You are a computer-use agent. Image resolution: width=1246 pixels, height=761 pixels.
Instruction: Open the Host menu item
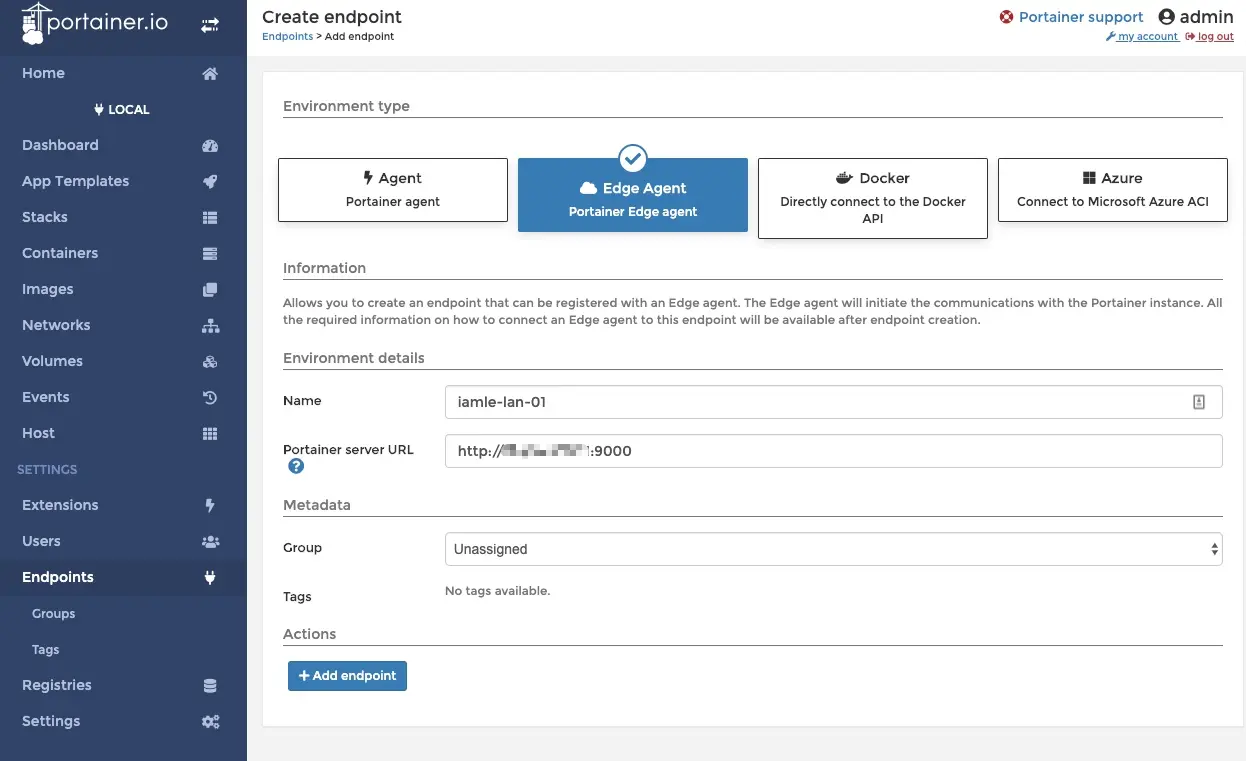point(123,433)
